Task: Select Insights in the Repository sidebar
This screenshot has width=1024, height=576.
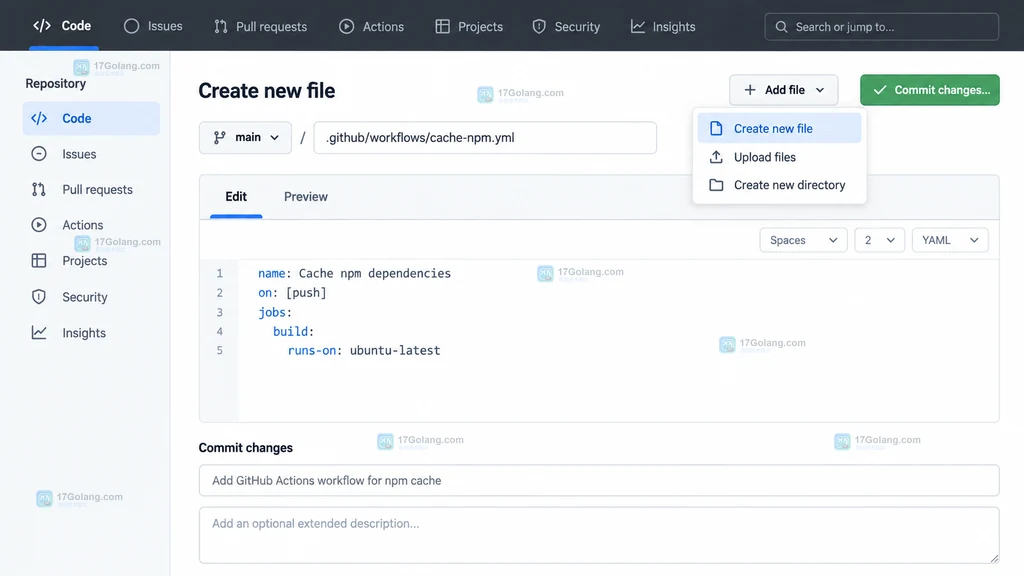Action: coord(91,332)
